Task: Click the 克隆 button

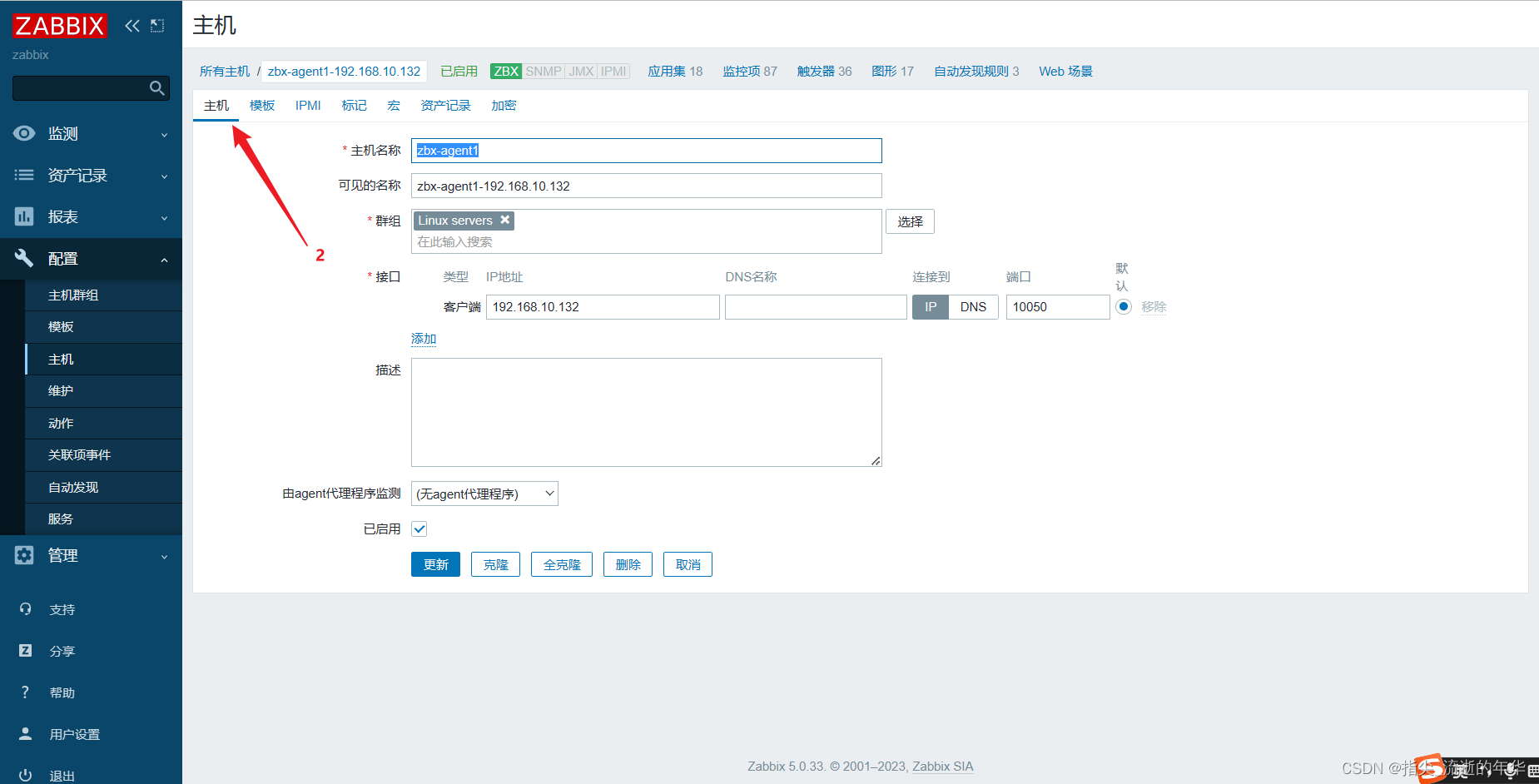Action: pos(495,564)
